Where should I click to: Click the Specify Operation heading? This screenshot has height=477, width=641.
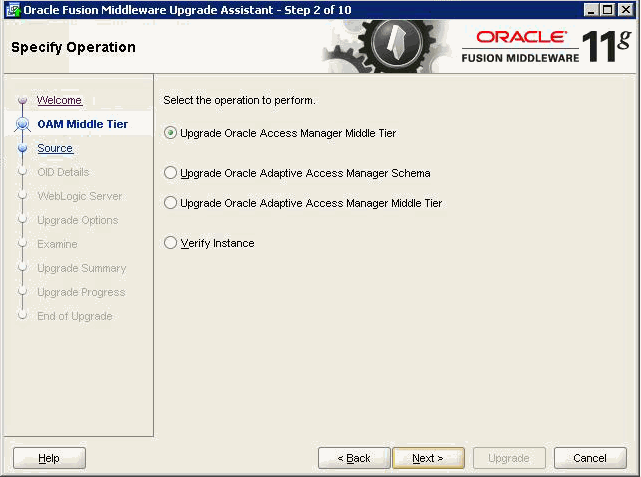[73, 47]
